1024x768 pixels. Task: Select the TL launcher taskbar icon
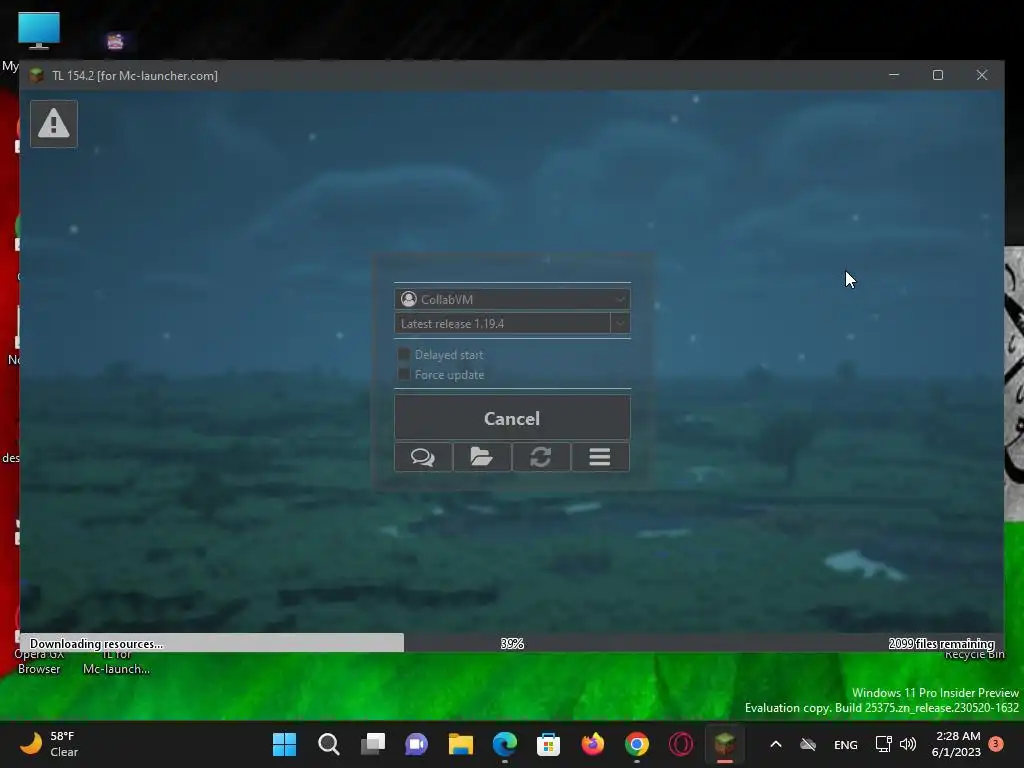(x=725, y=744)
